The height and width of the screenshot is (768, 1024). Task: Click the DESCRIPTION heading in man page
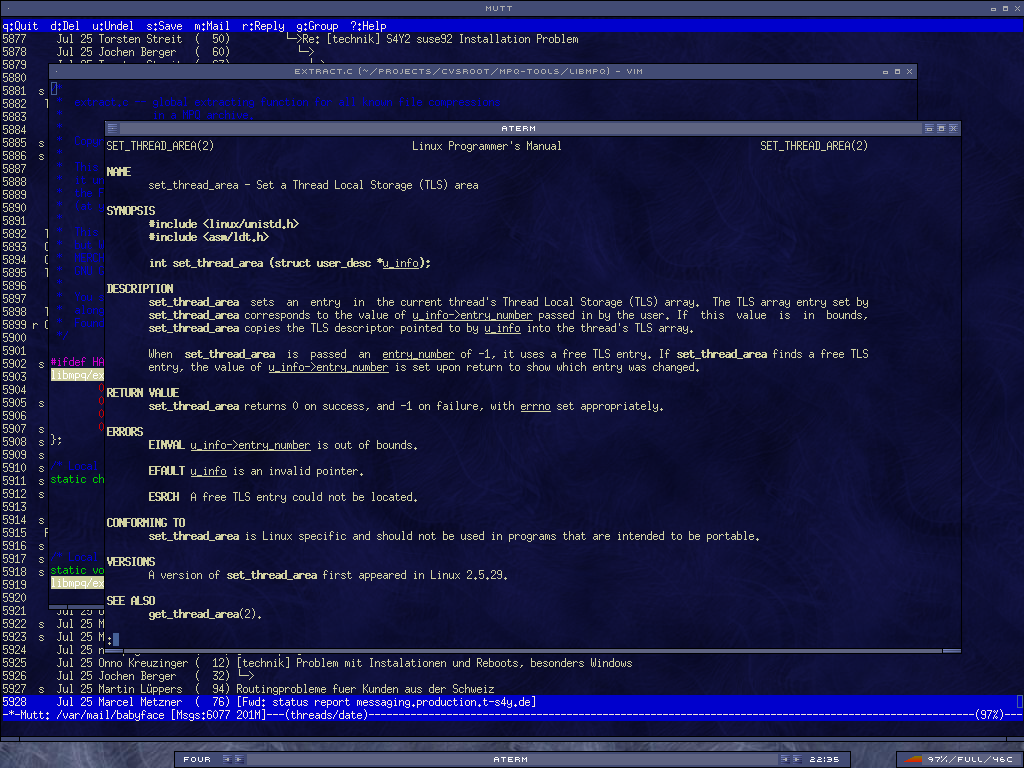pyautogui.click(x=140, y=289)
